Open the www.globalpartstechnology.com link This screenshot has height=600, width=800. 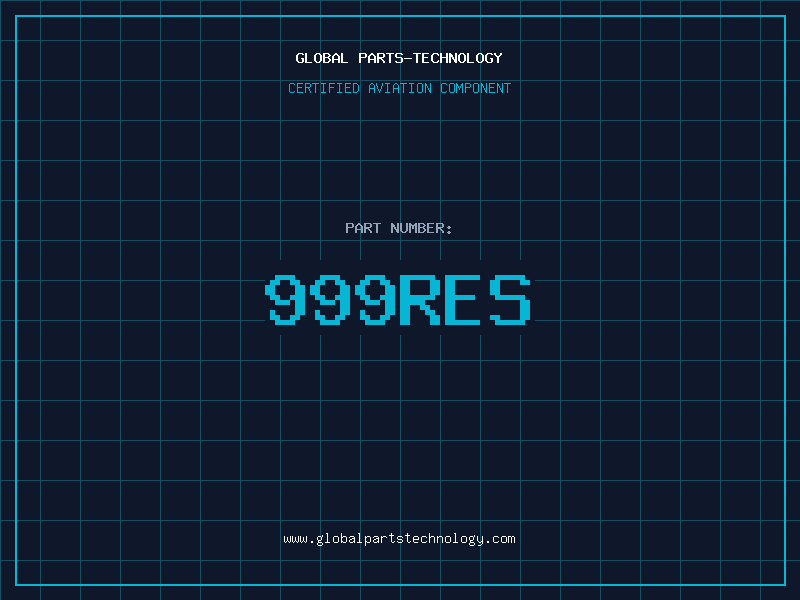tap(399, 539)
